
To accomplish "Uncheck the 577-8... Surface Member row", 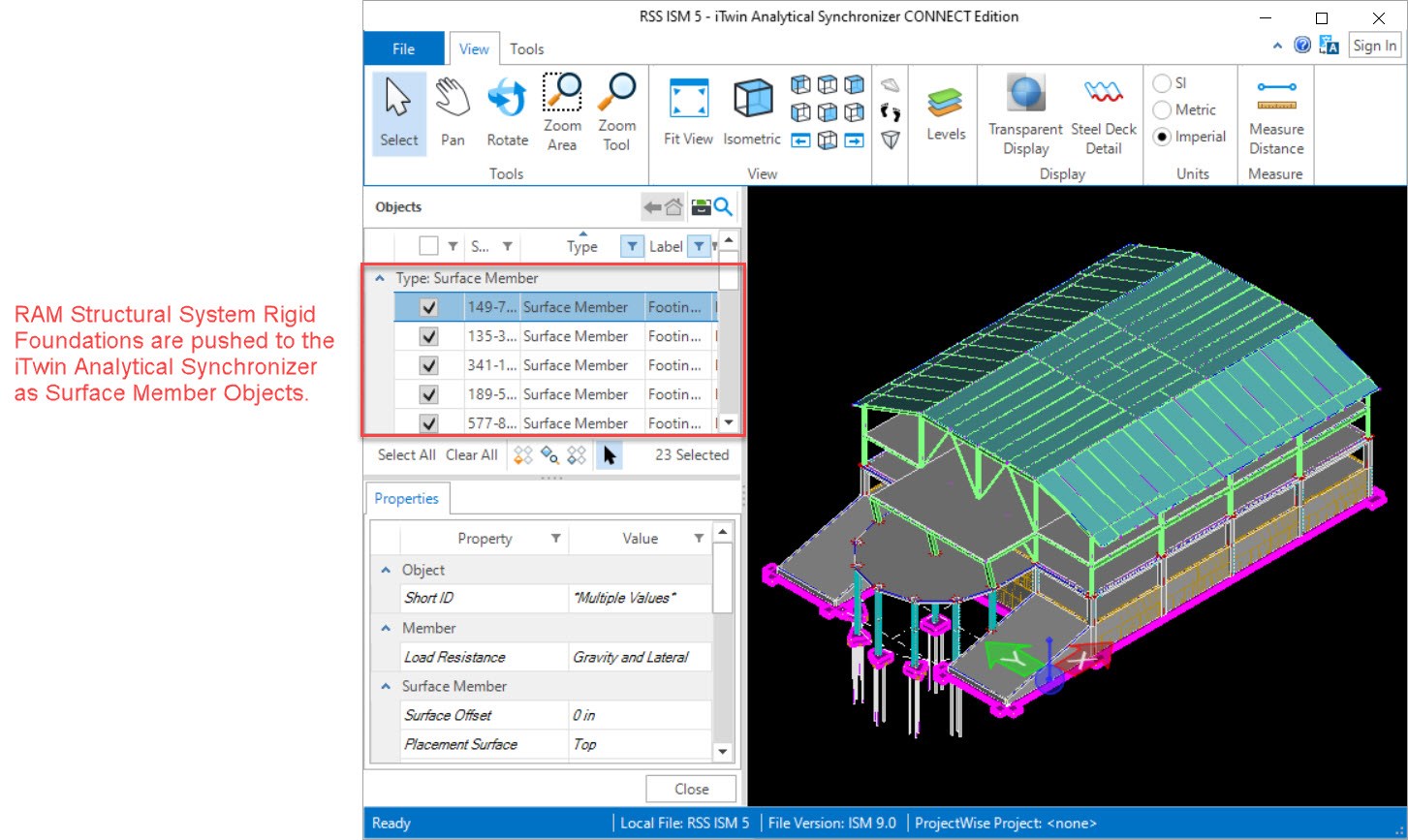I will 428,423.
